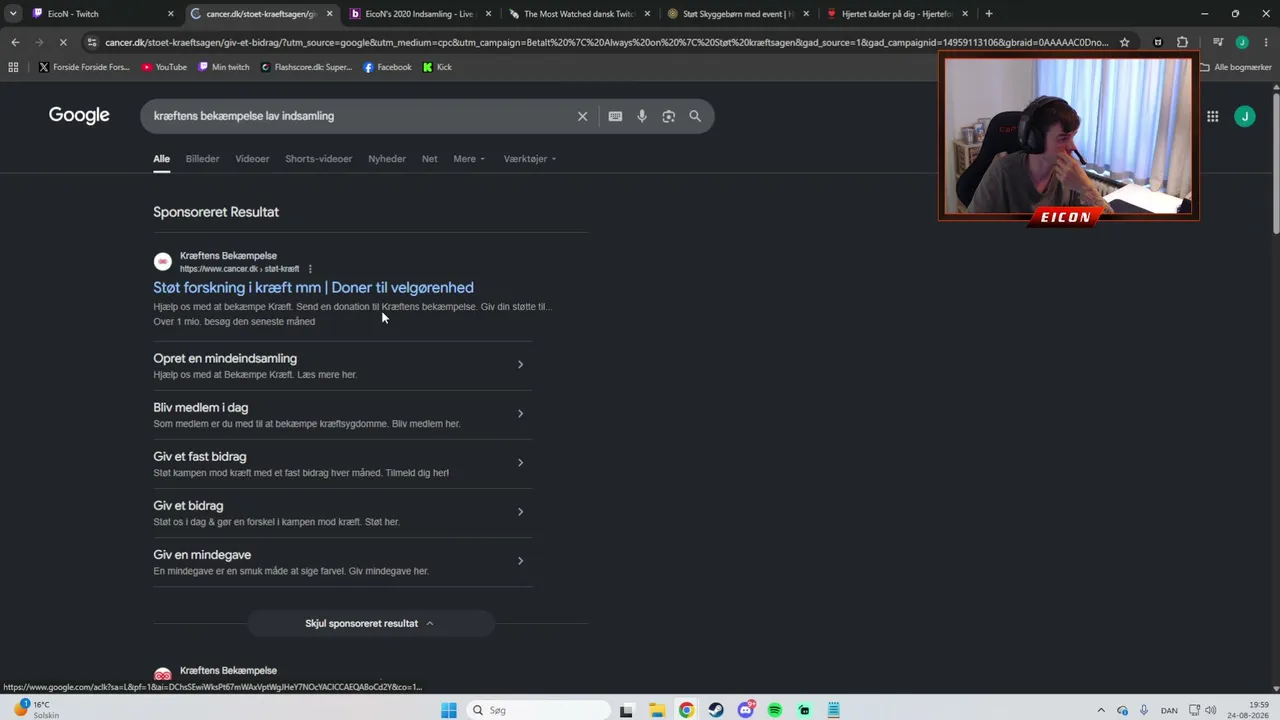
Task: Switch to the Videoer results tab
Action: pos(252,159)
